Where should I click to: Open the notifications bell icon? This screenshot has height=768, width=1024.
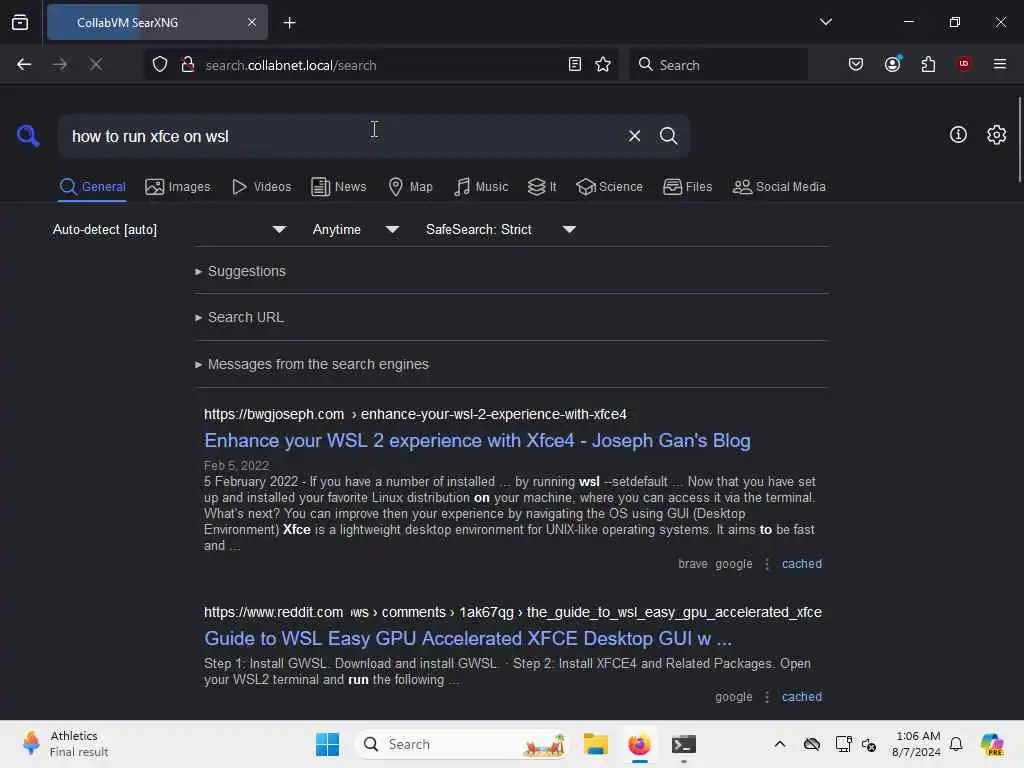point(955,744)
